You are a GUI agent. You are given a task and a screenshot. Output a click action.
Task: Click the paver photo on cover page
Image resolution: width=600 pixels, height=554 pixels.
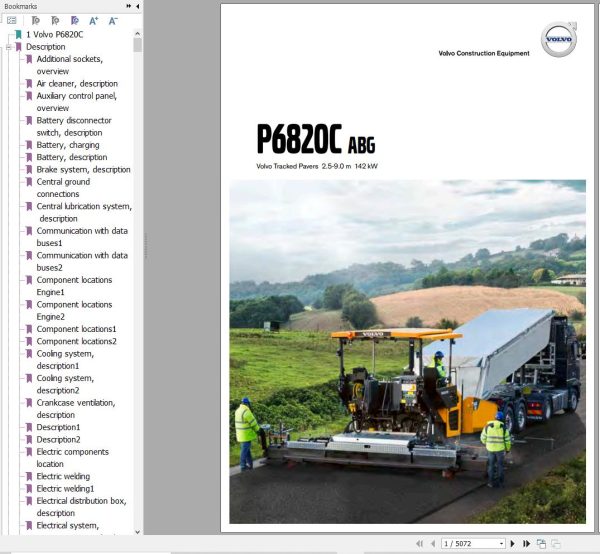(407, 352)
